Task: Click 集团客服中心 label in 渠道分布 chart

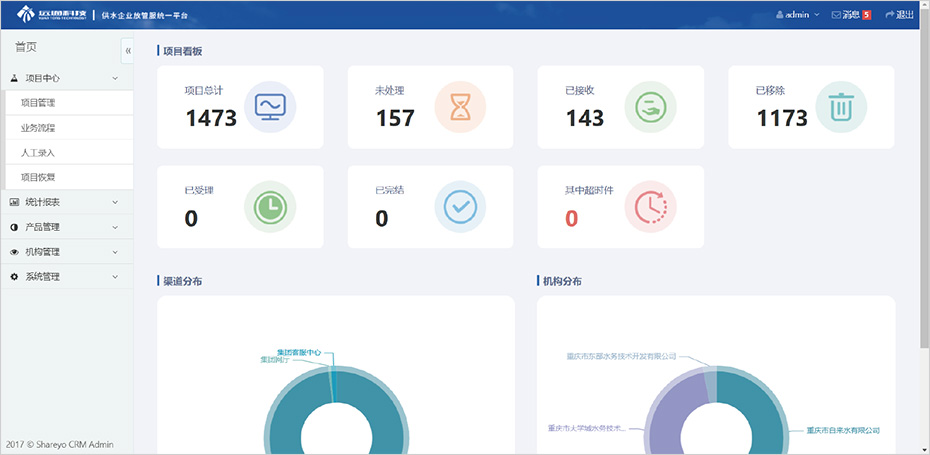Action: point(299,352)
